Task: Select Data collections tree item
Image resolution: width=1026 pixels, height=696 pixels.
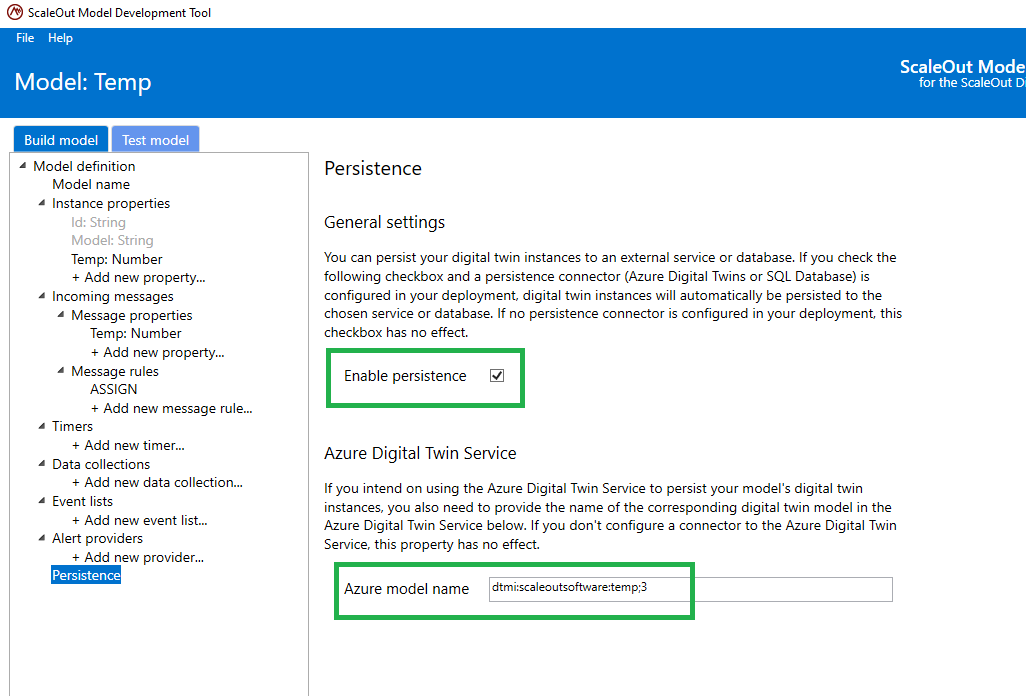Action: (101, 464)
